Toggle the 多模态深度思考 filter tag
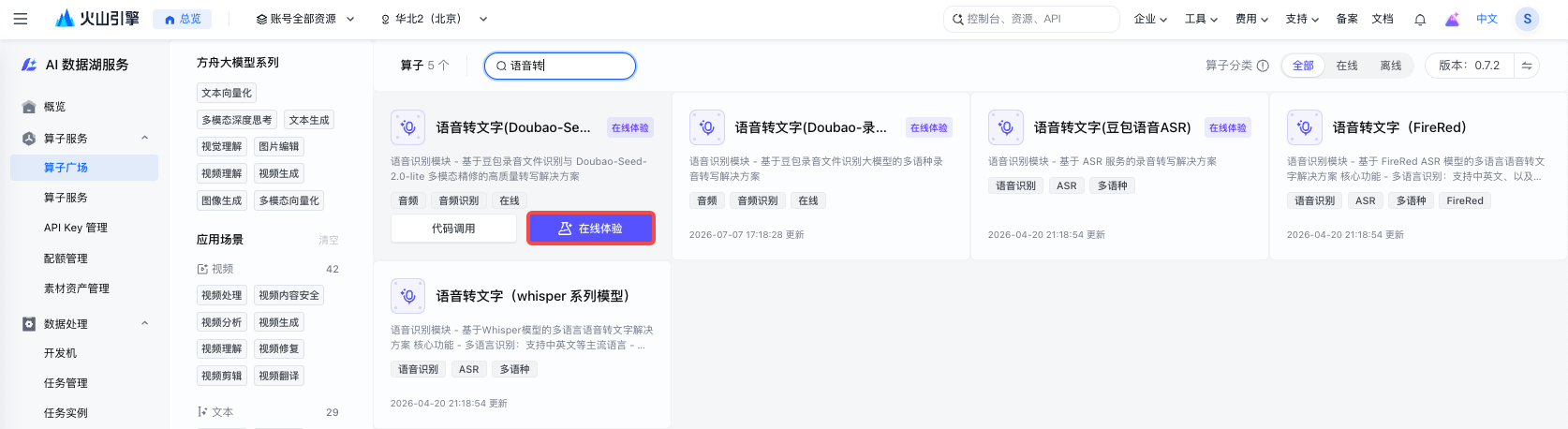 (237, 120)
